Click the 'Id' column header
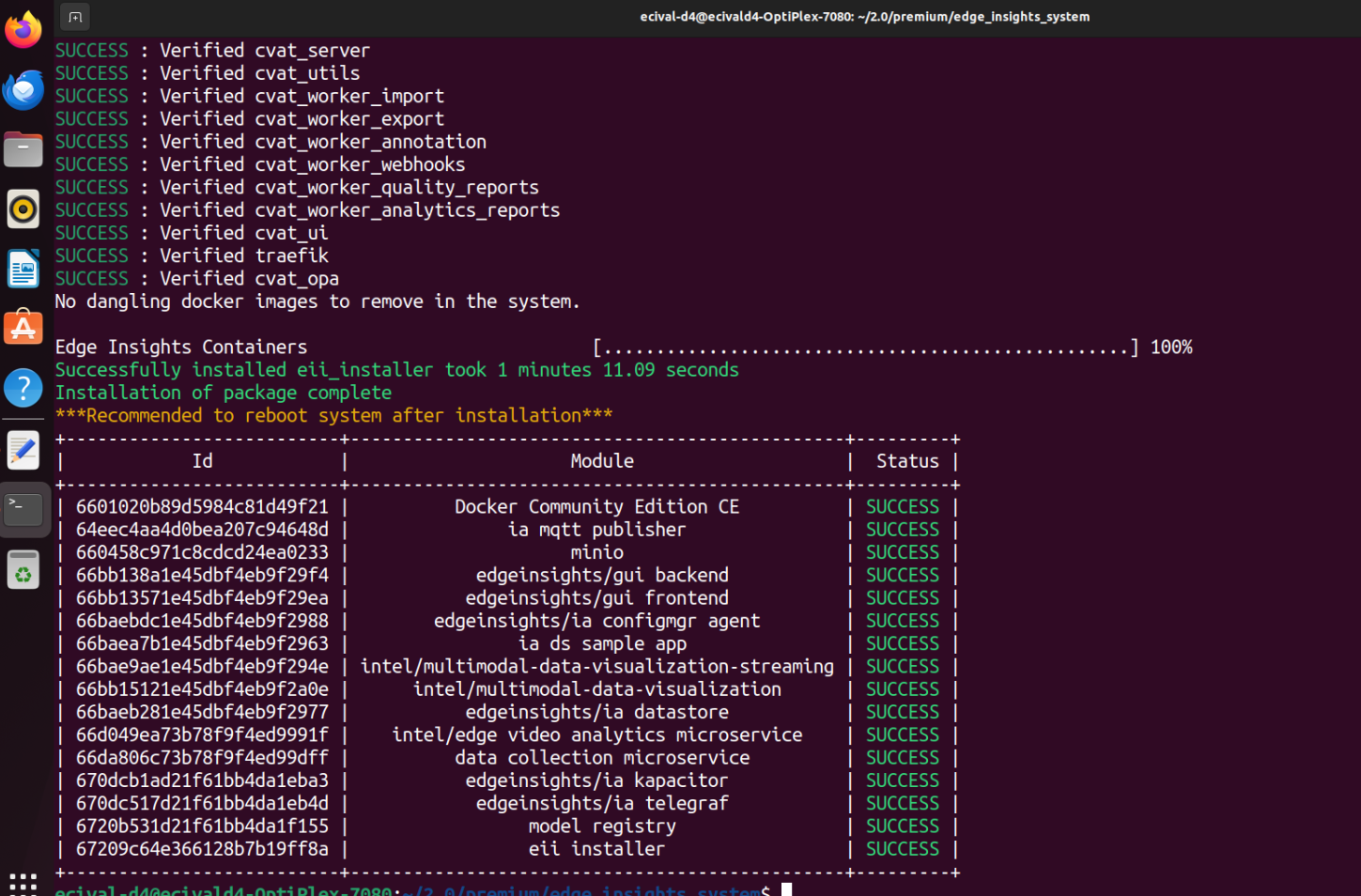The width and height of the screenshot is (1361, 896). [203, 461]
